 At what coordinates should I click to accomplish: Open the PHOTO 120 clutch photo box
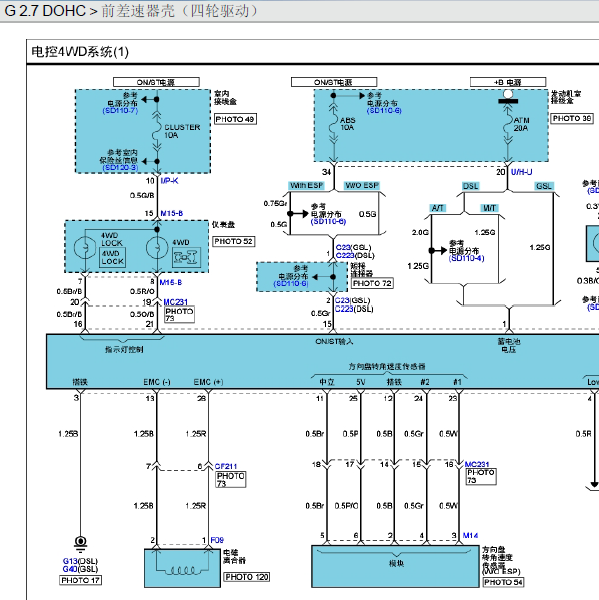pos(247,577)
